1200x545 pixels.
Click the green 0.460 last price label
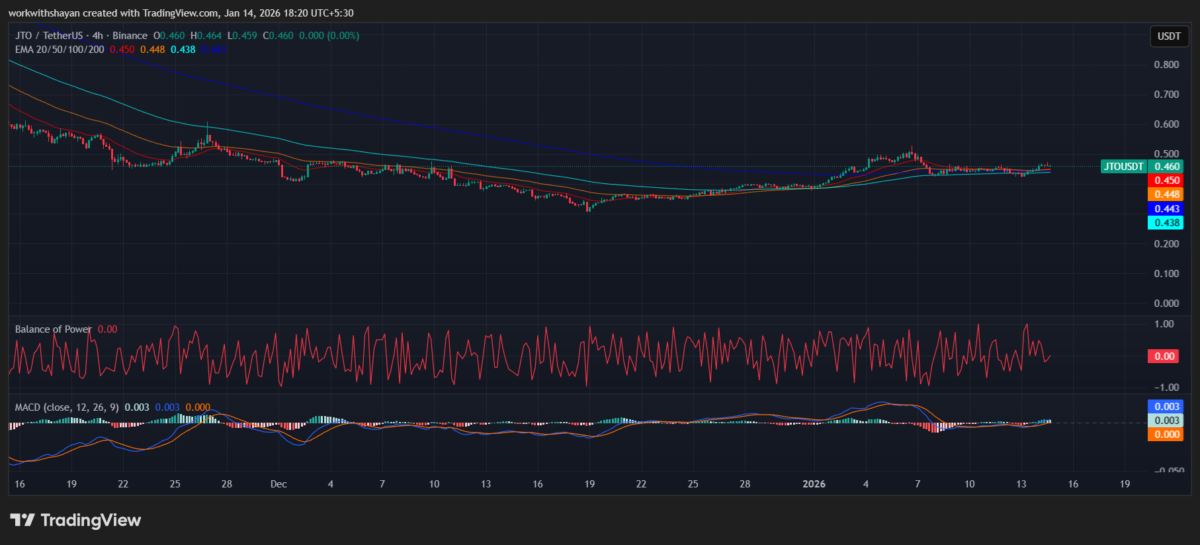[1167, 166]
